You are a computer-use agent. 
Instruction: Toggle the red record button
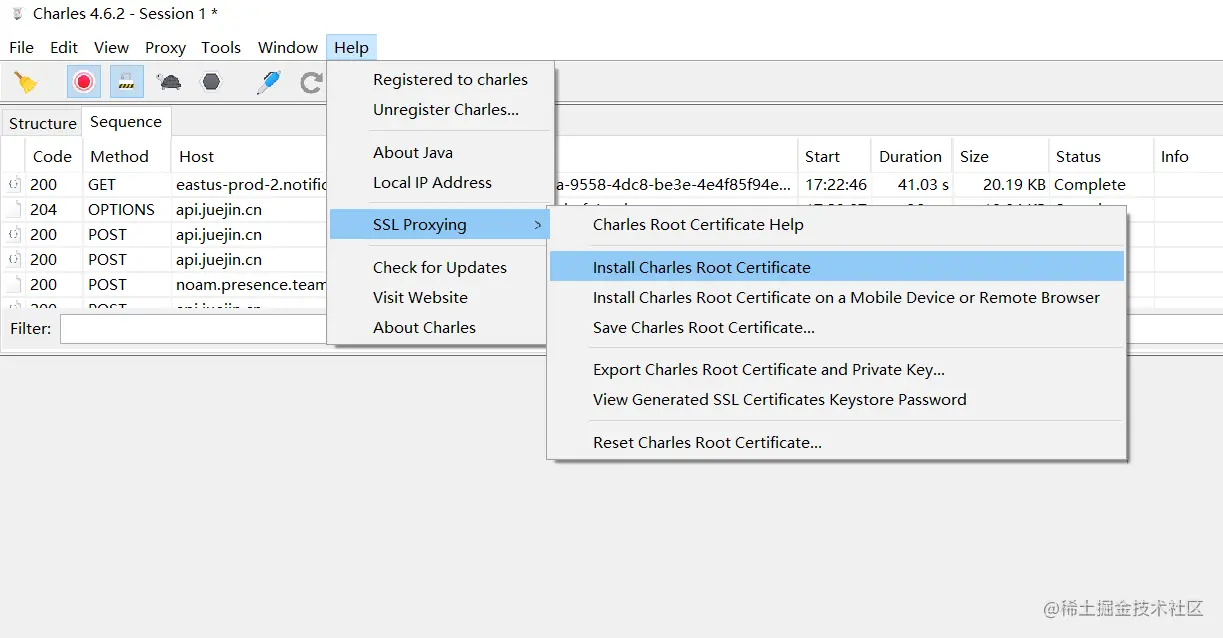click(84, 82)
